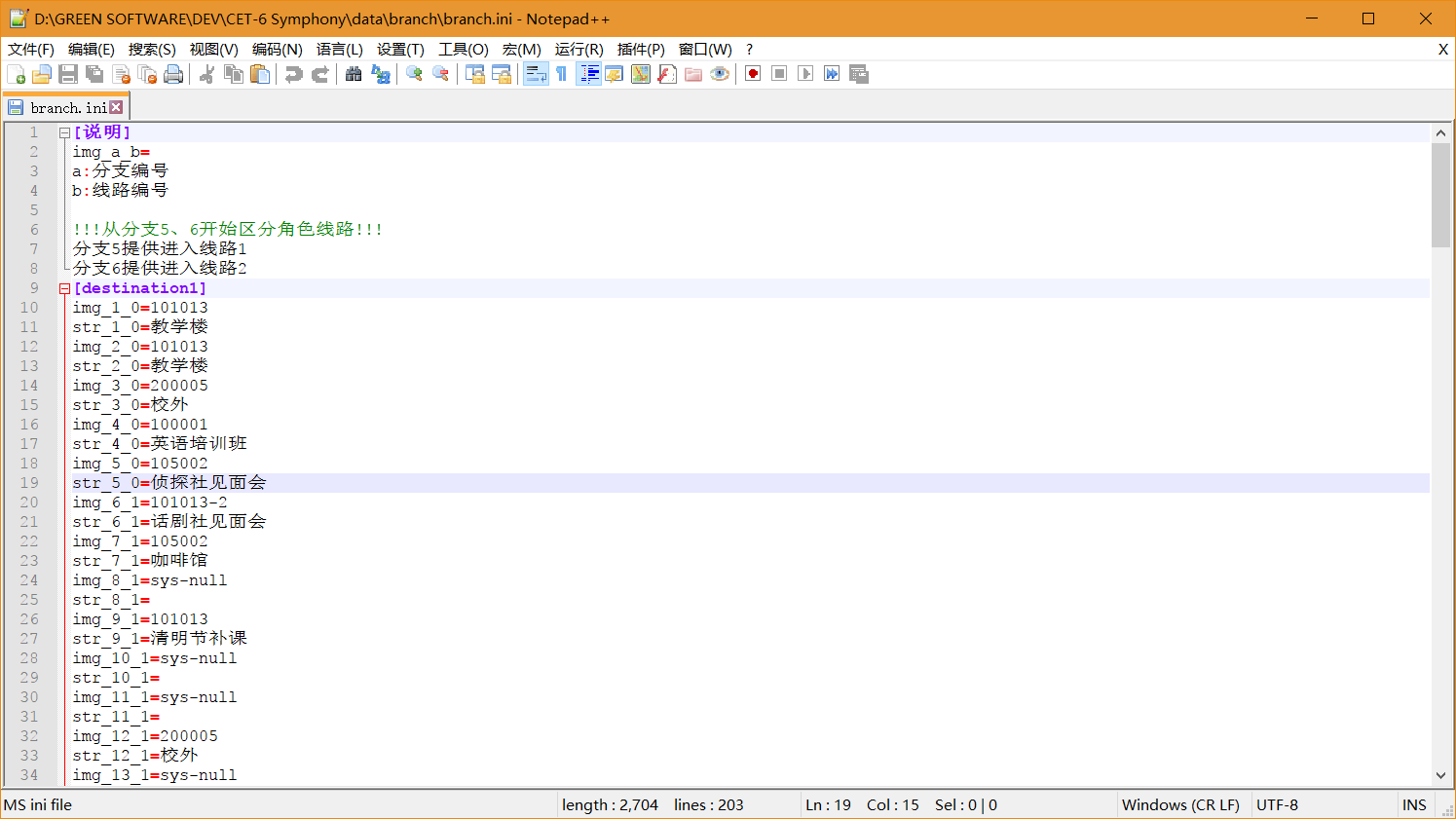
Task: Collapse the [说明] section fold marker
Action: pos(64,132)
